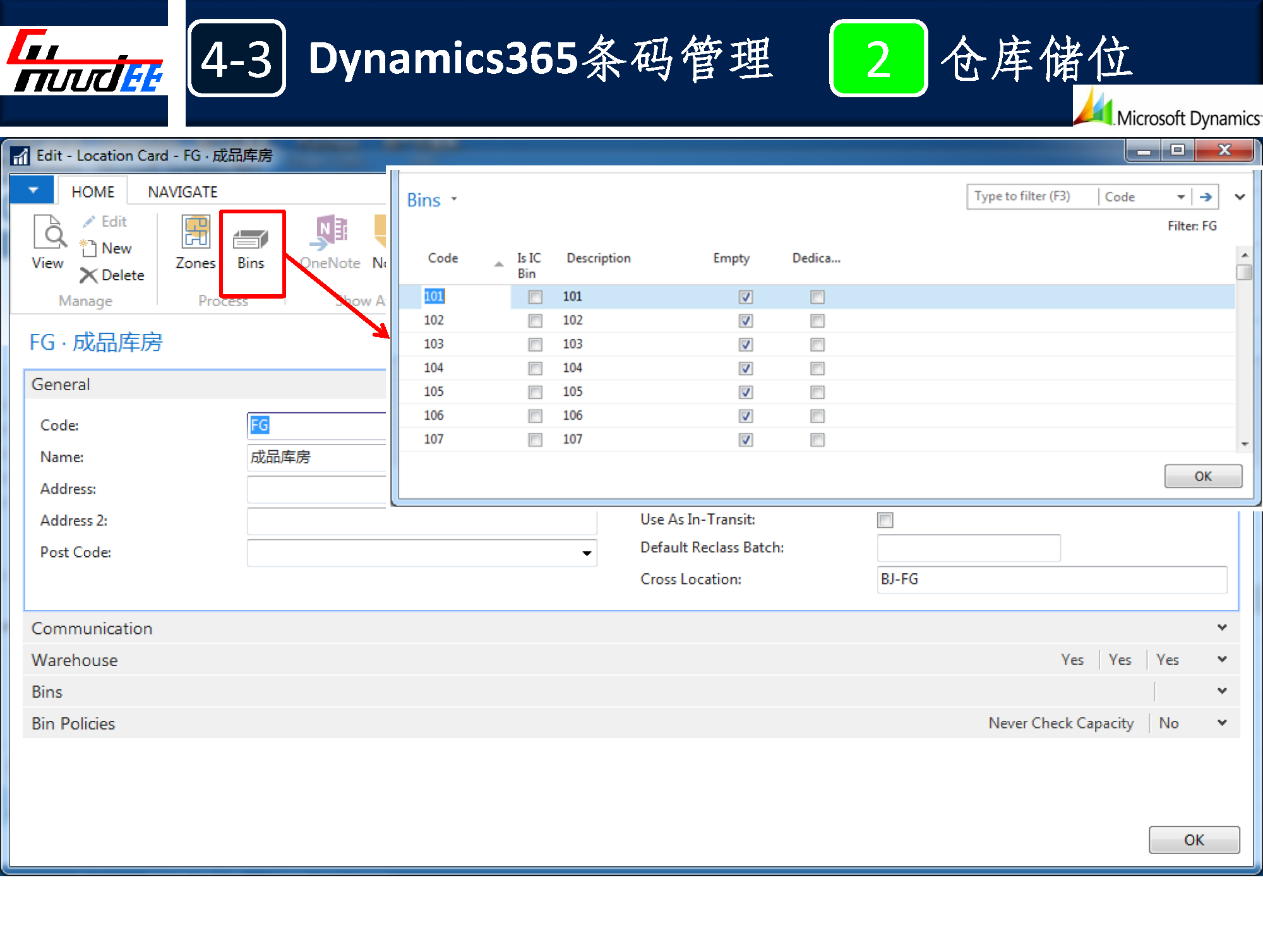1263x952 pixels.
Task: Toggle the Empty checkbox for bin 103
Action: point(746,345)
